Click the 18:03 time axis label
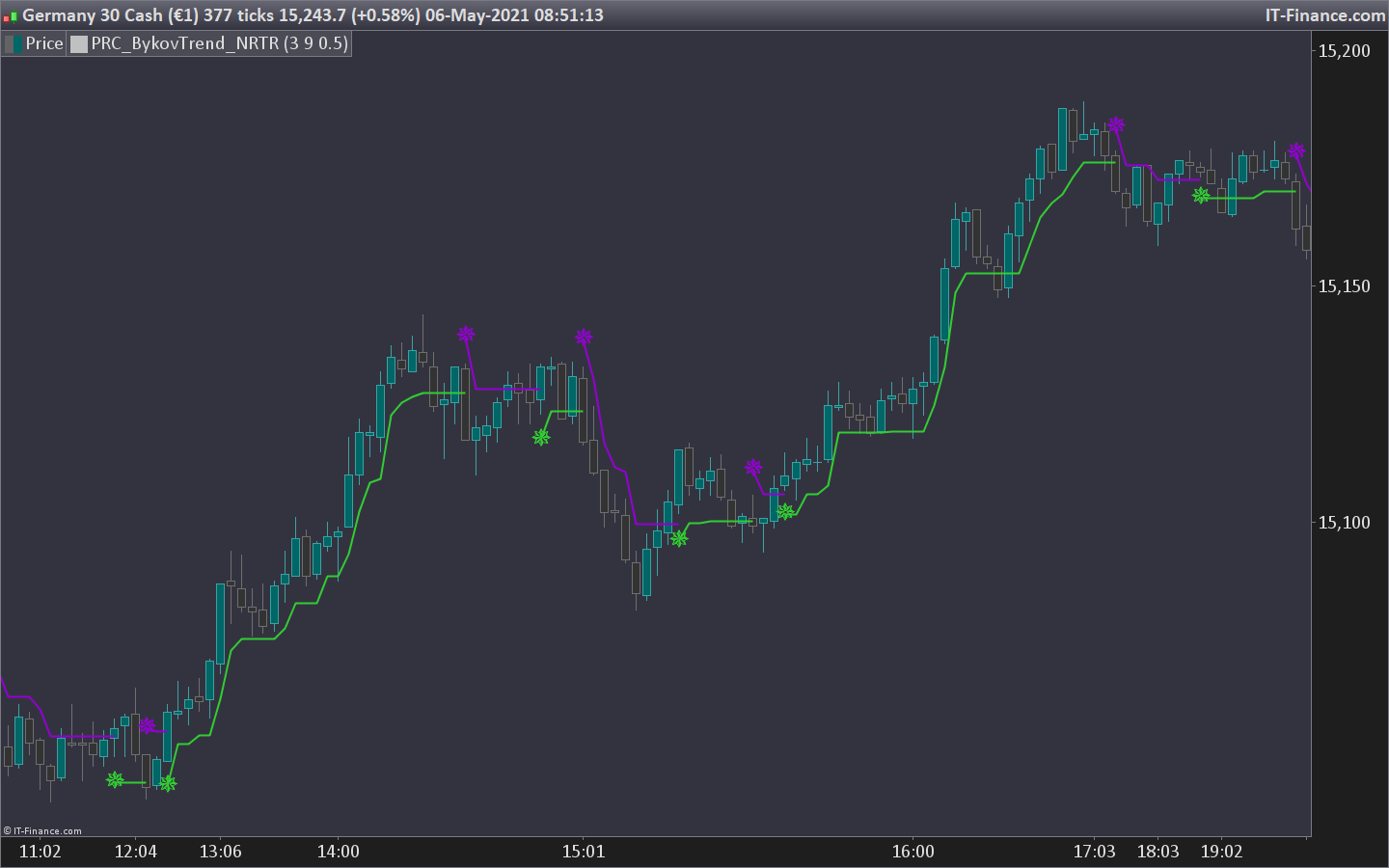The width and height of the screenshot is (1389, 868). [1157, 852]
